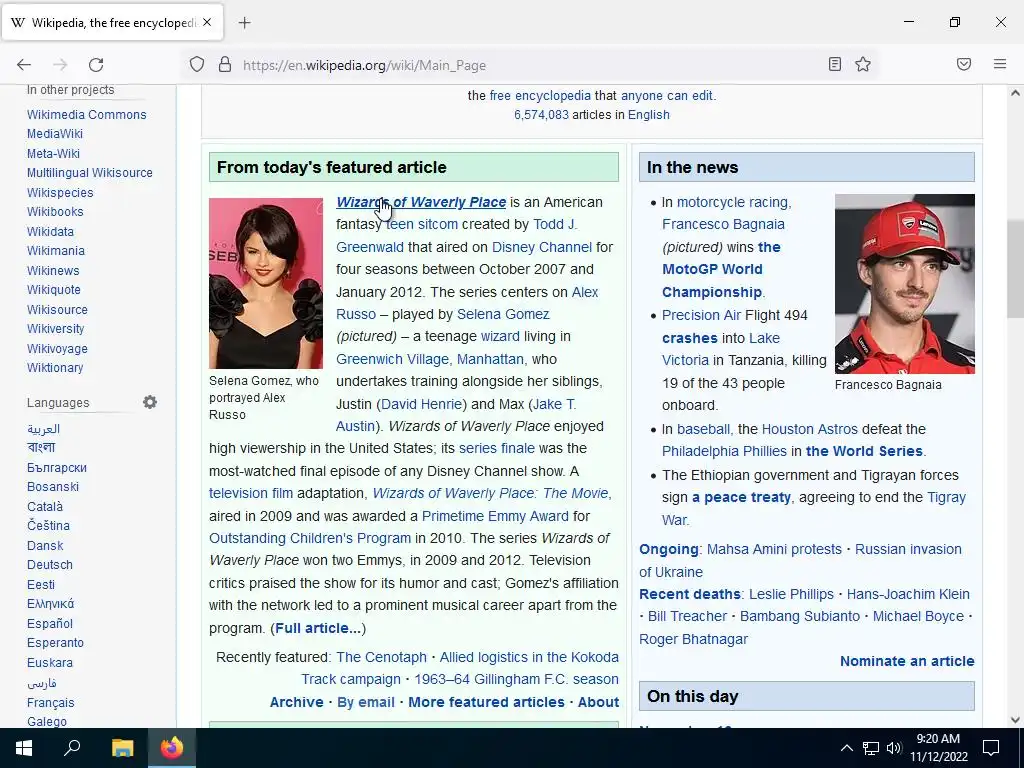Open the Selena Gomez photo thumbnail
Viewport: 1024px width, 768px height.
pos(266,283)
